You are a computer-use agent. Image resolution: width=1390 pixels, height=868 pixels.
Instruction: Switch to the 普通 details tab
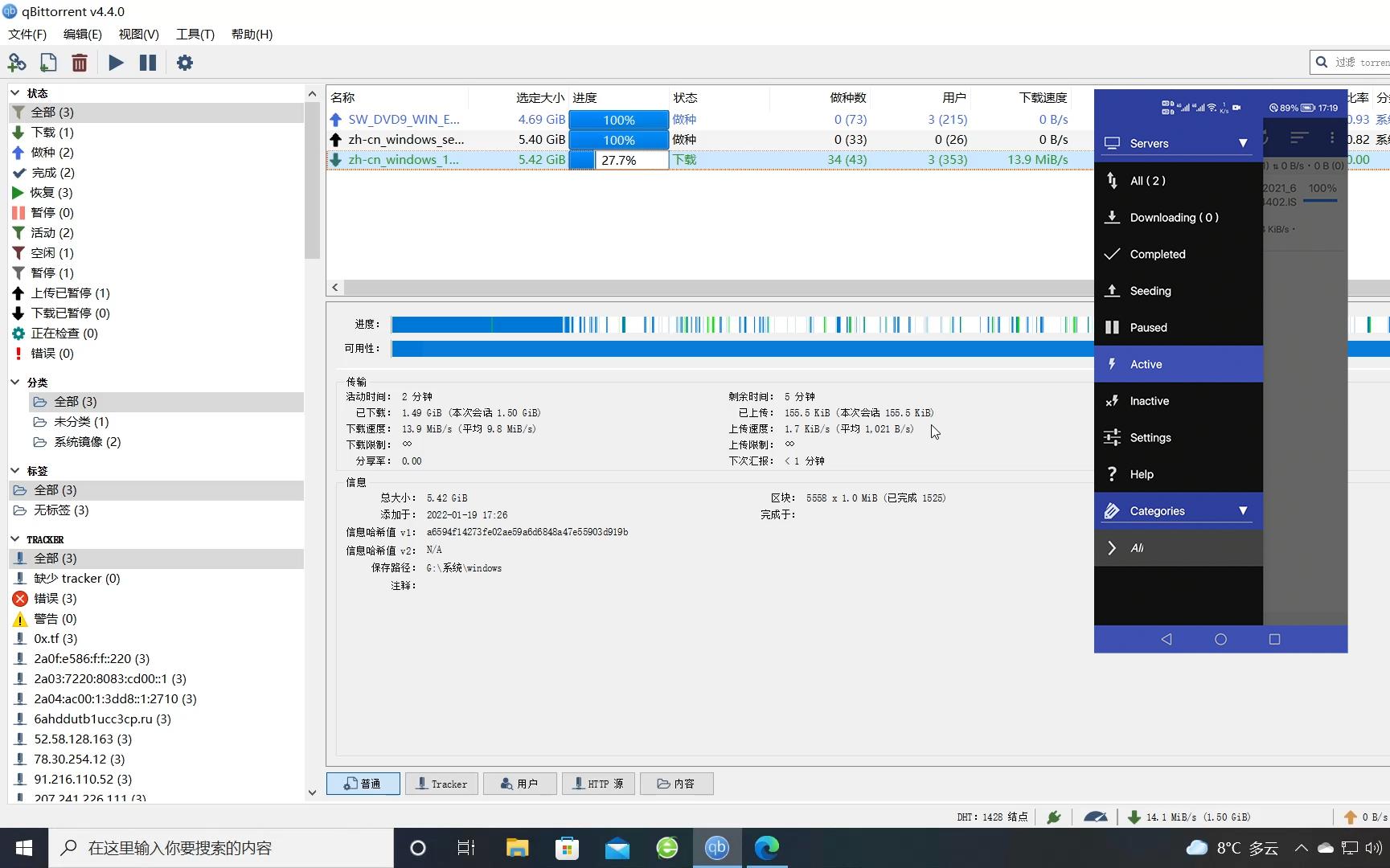tap(363, 784)
